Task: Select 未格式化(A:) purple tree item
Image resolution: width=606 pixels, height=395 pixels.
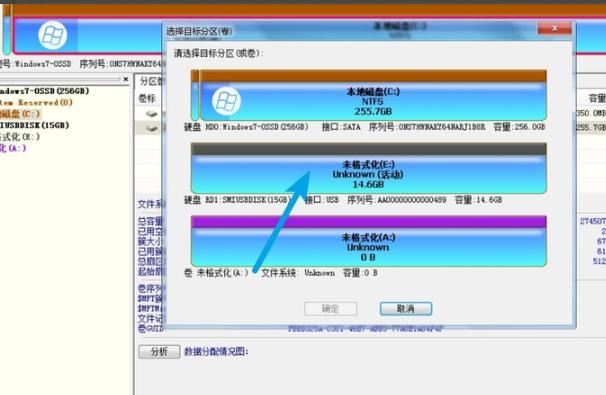Action: (13, 148)
